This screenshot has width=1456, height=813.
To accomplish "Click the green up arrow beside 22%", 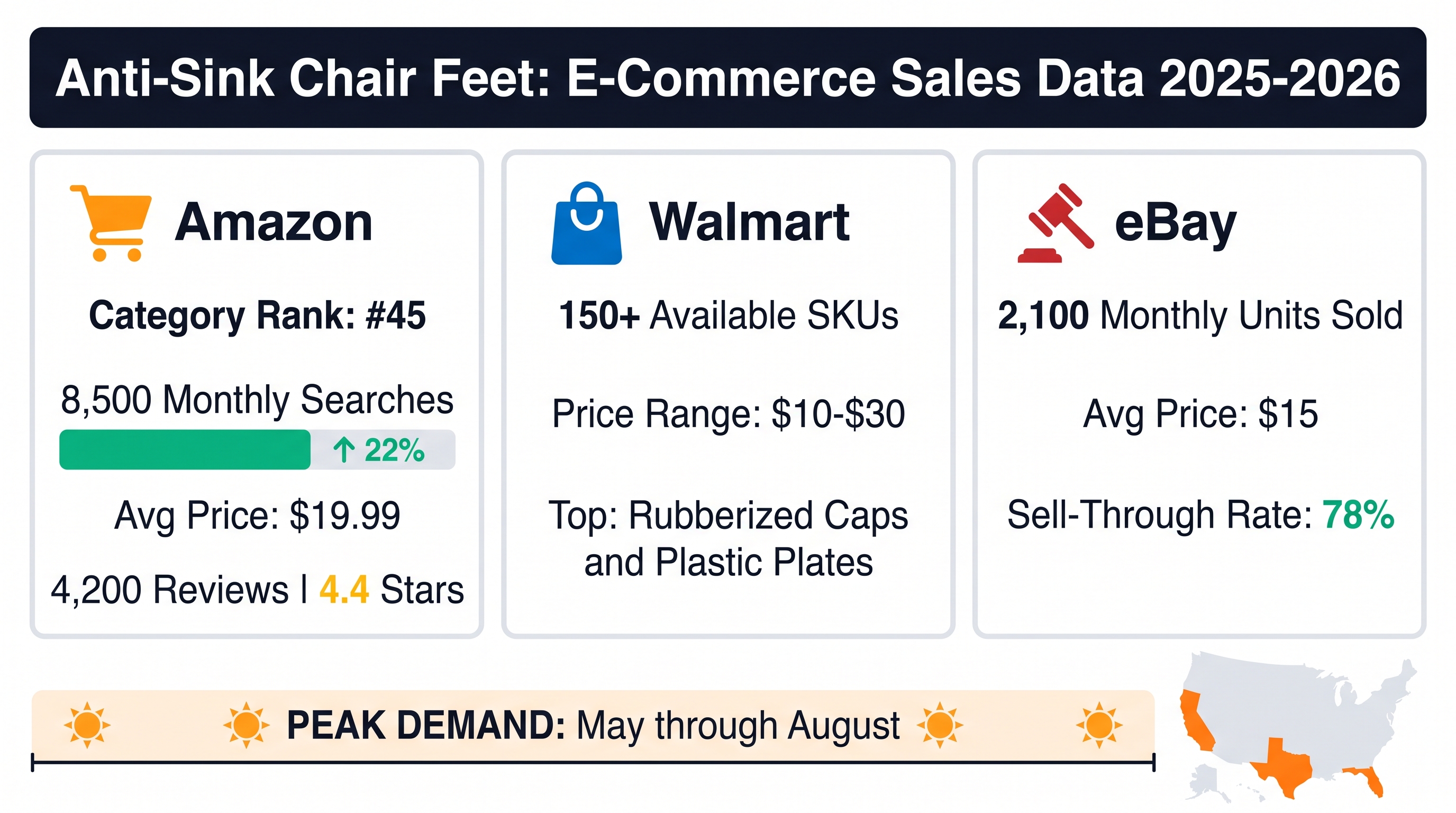I will tap(344, 450).
